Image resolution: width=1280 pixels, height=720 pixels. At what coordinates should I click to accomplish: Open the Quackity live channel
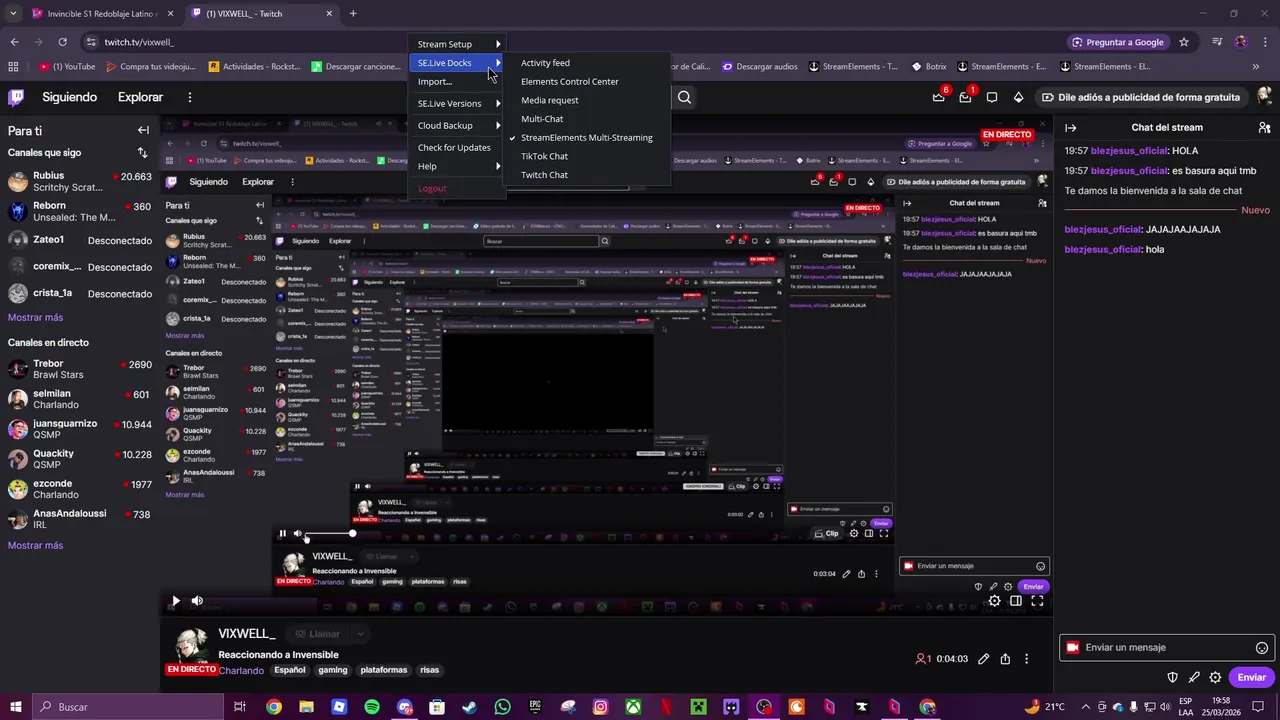(x=80, y=459)
